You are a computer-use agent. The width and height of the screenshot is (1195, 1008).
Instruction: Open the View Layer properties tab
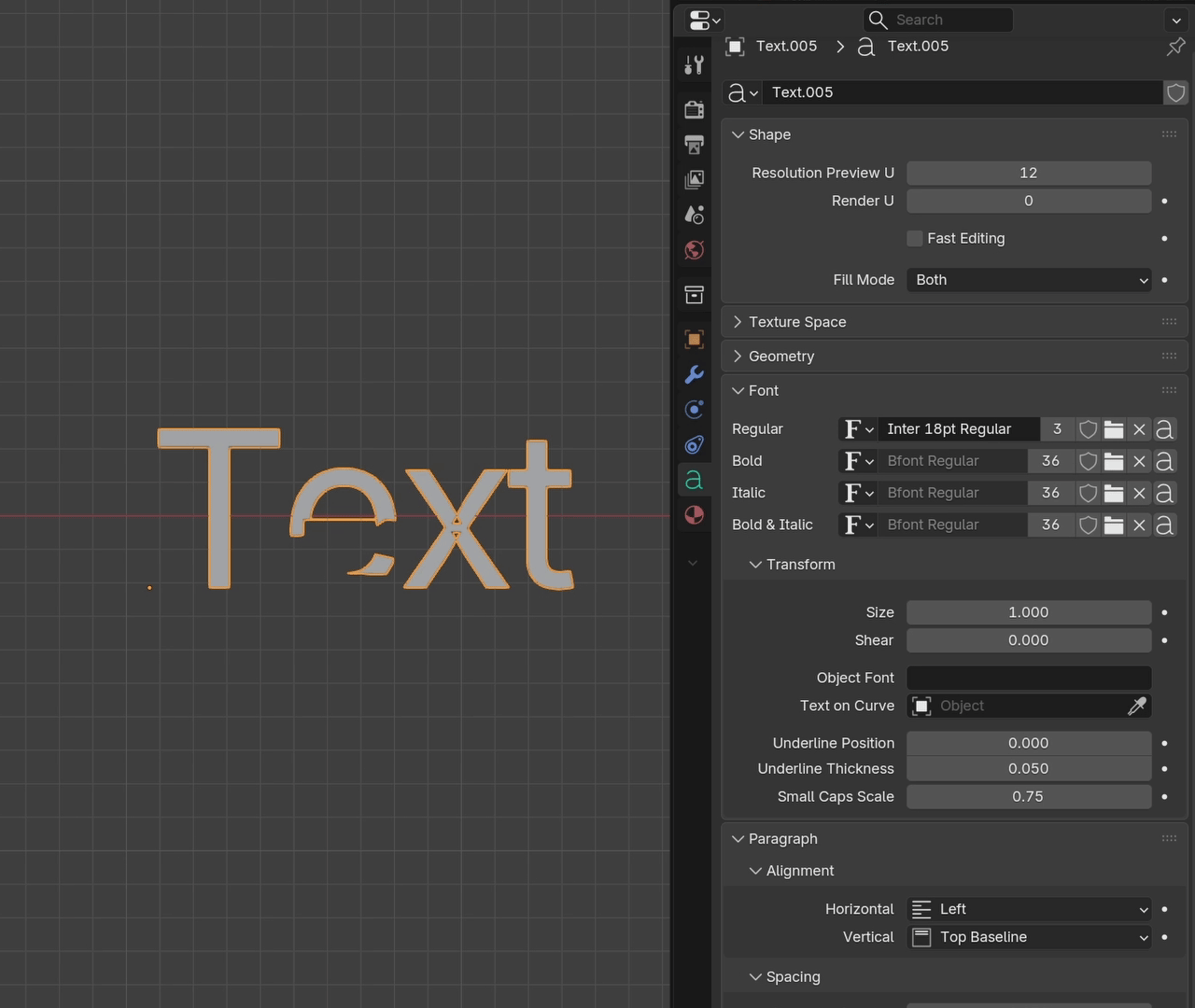point(694,179)
